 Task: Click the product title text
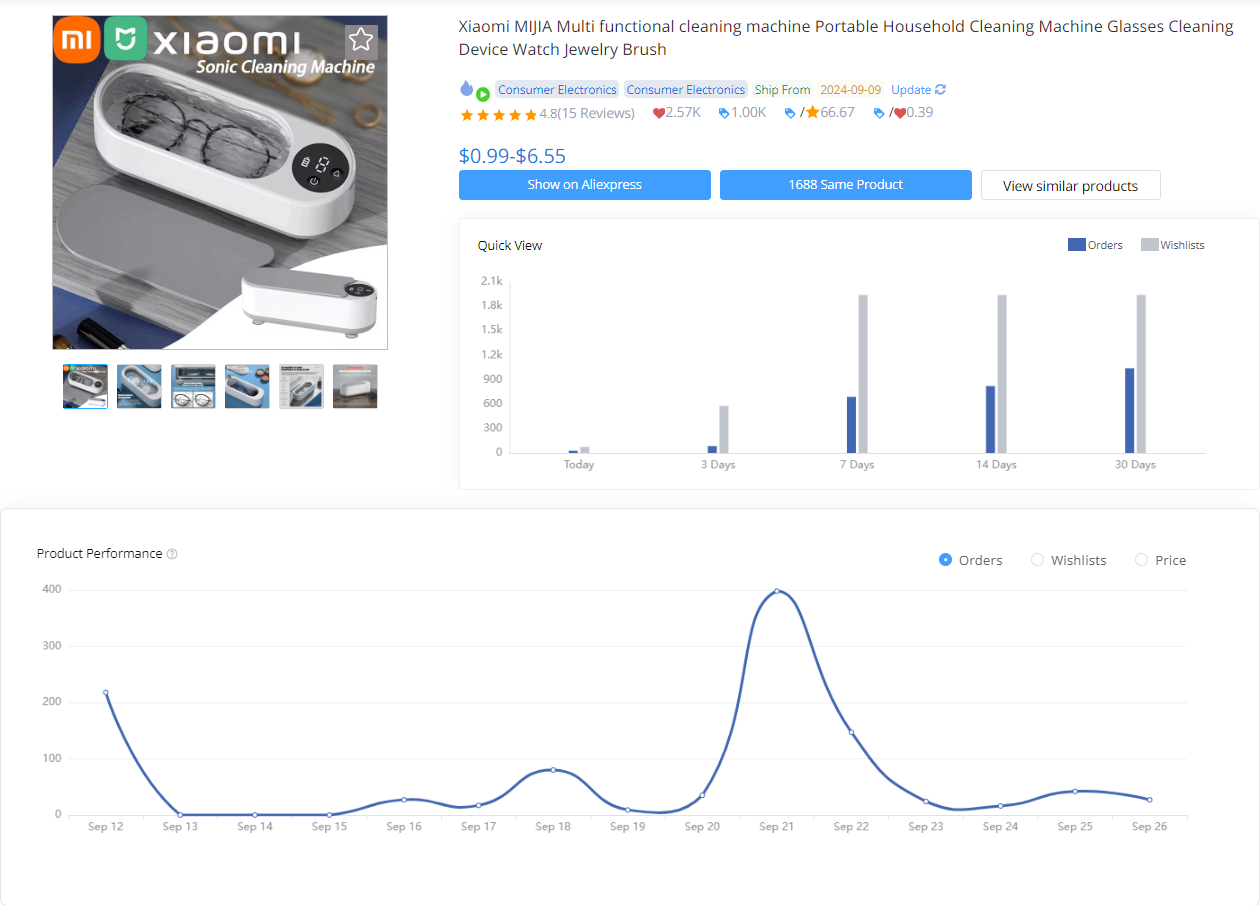click(x=846, y=38)
